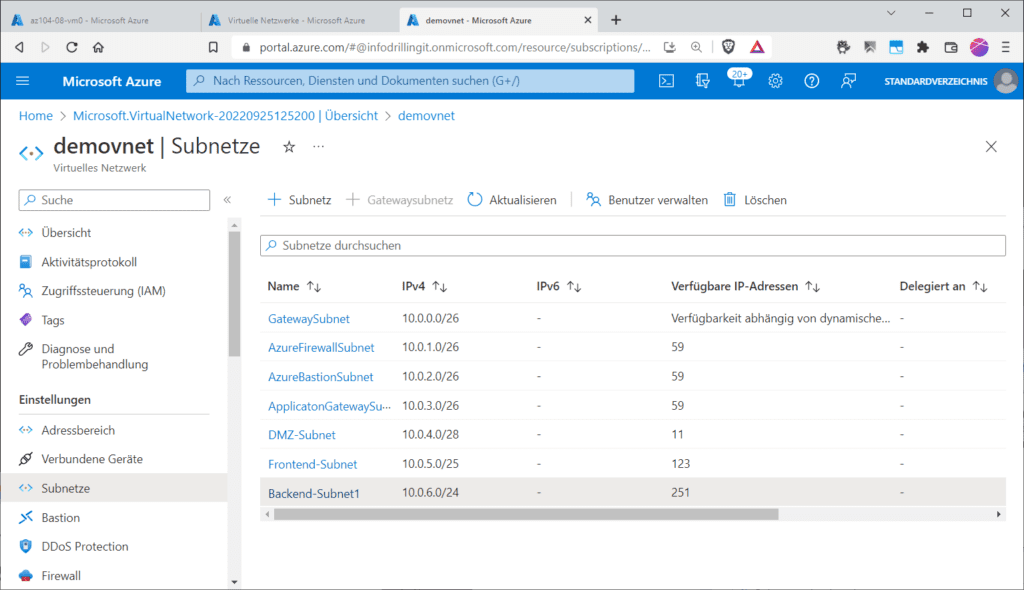Select the Backend-Subnet1 row
The image size is (1024, 590).
click(x=633, y=493)
